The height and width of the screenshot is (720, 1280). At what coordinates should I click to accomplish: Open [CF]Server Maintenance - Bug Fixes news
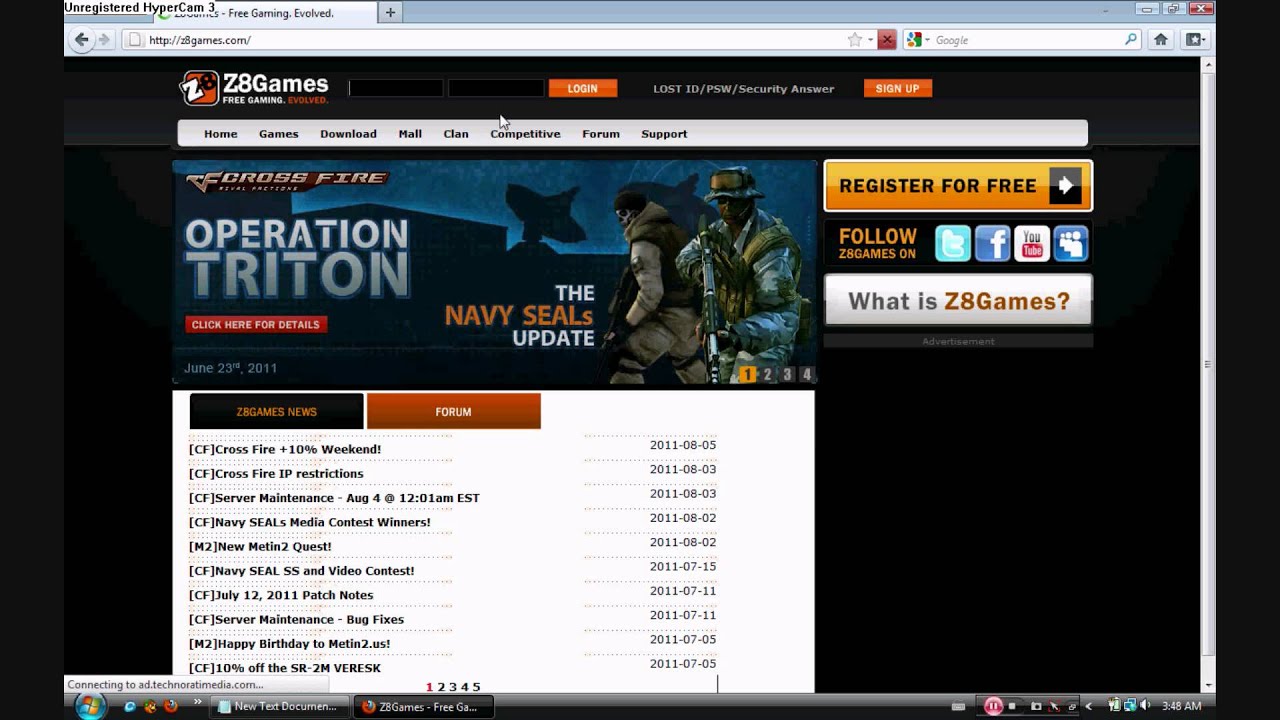coord(296,620)
